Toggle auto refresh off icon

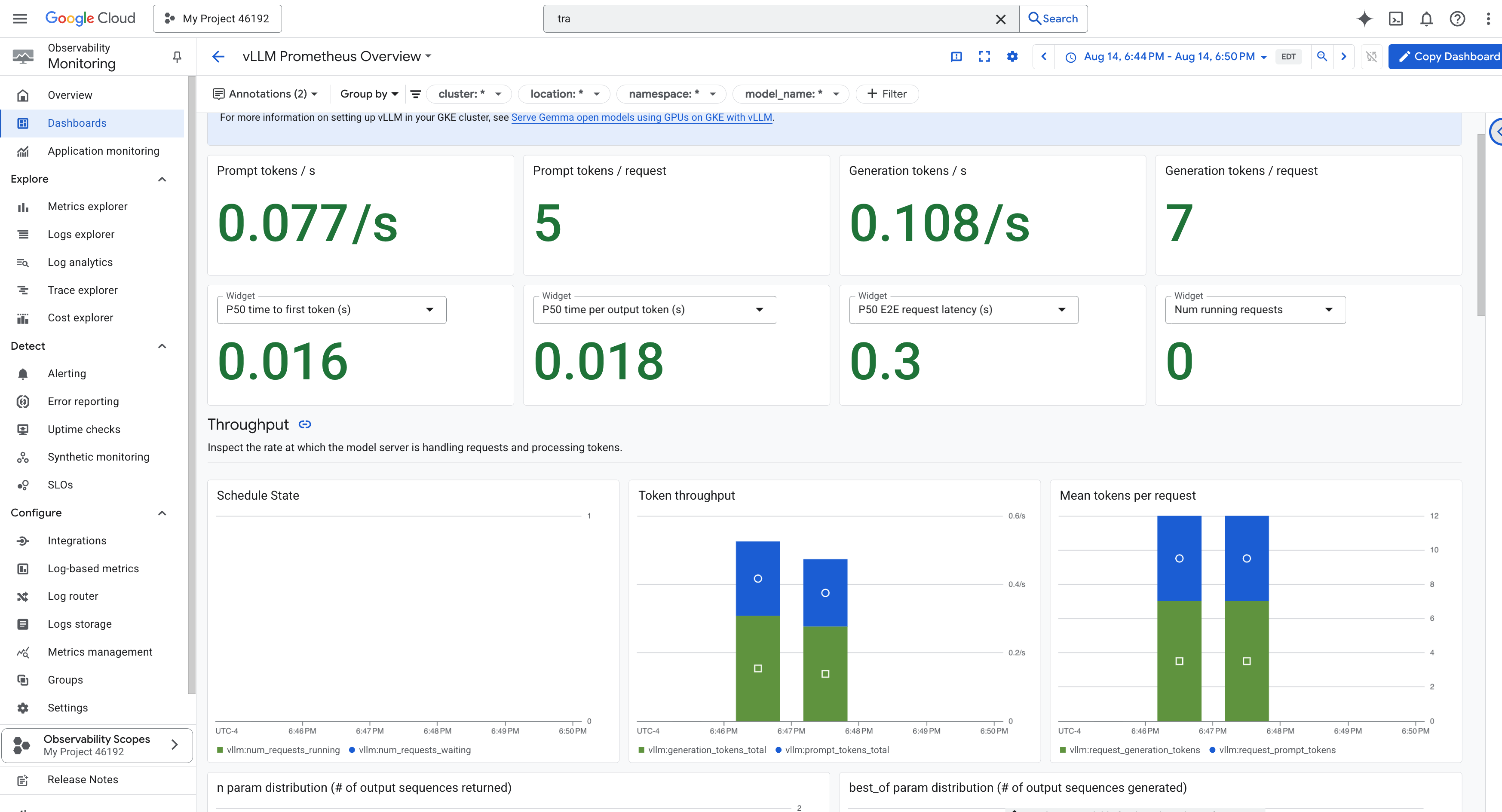point(1371,57)
